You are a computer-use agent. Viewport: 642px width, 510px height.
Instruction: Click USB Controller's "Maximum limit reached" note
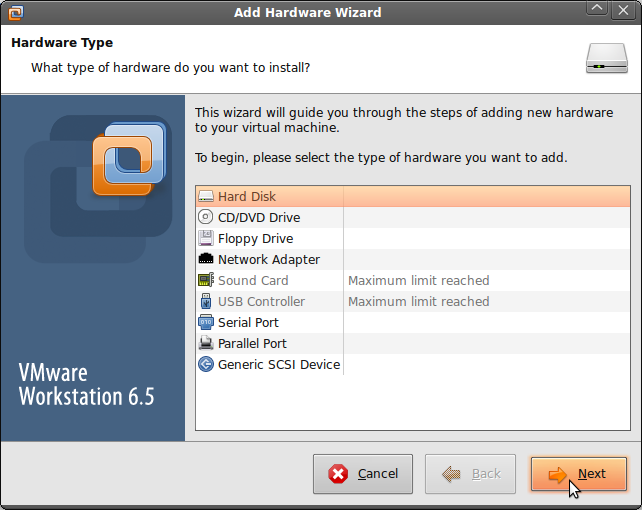coord(418,302)
